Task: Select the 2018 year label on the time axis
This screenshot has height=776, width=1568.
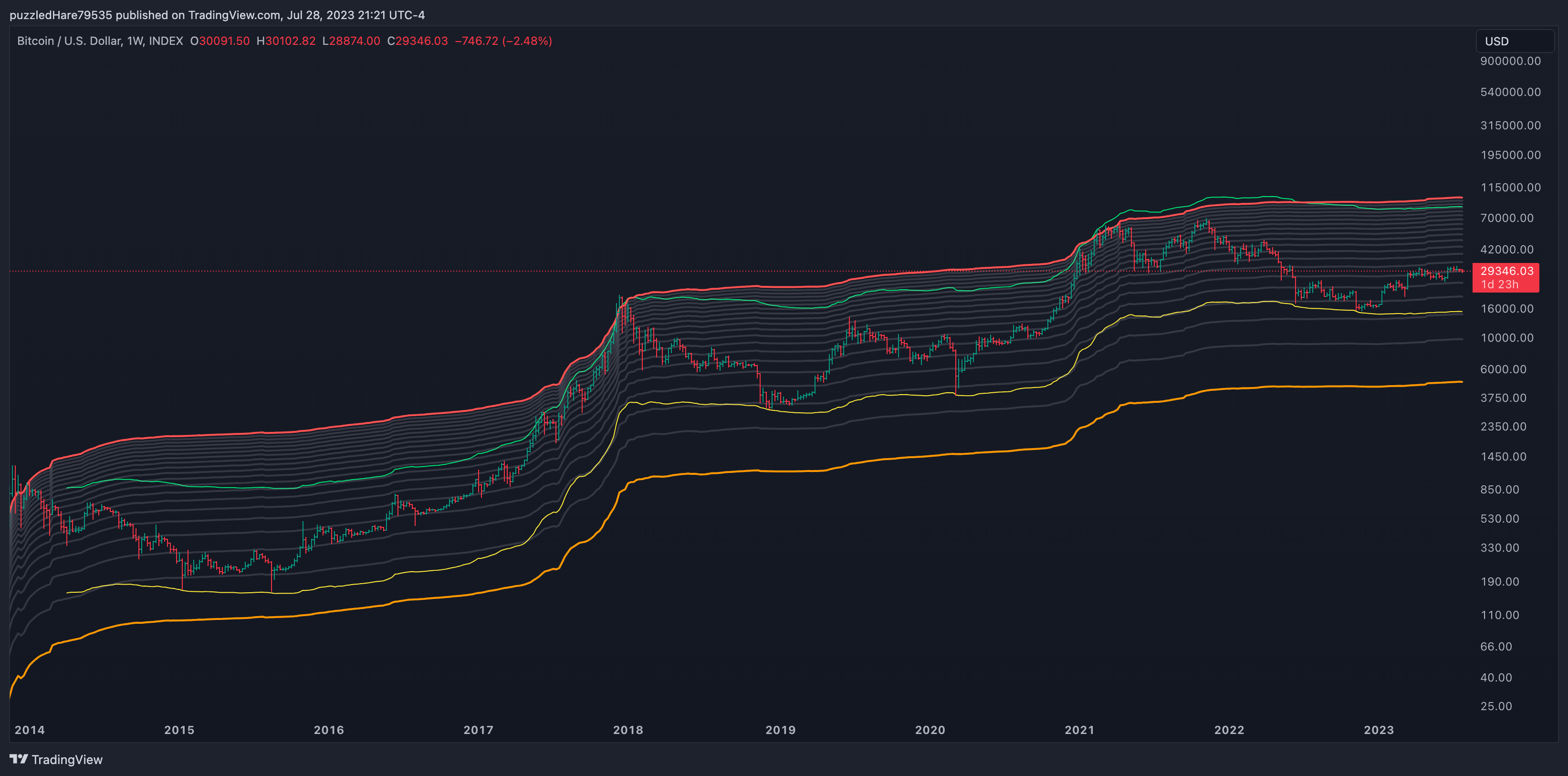Action: (628, 730)
